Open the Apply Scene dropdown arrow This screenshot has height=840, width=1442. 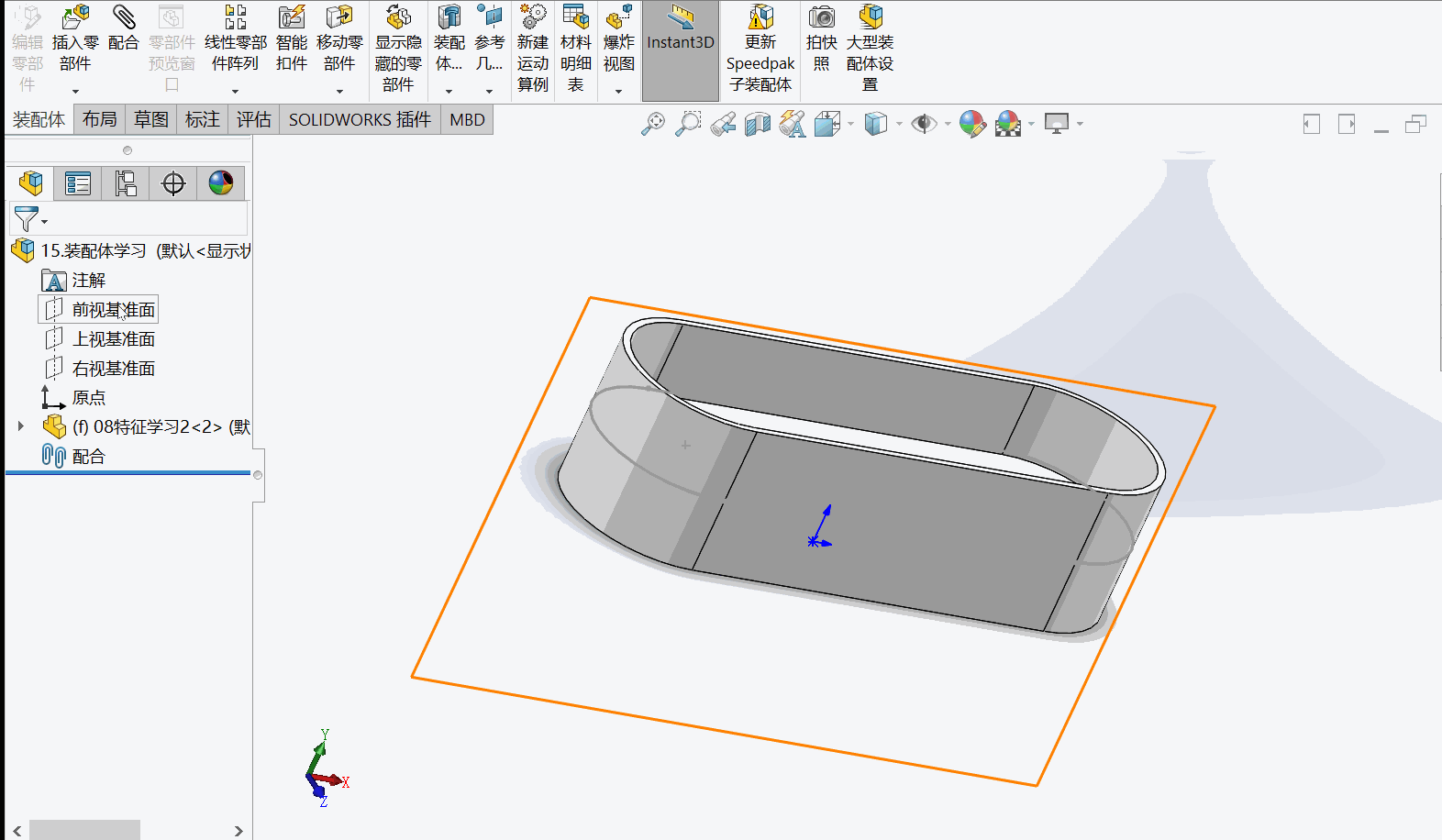pos(1032,124)
